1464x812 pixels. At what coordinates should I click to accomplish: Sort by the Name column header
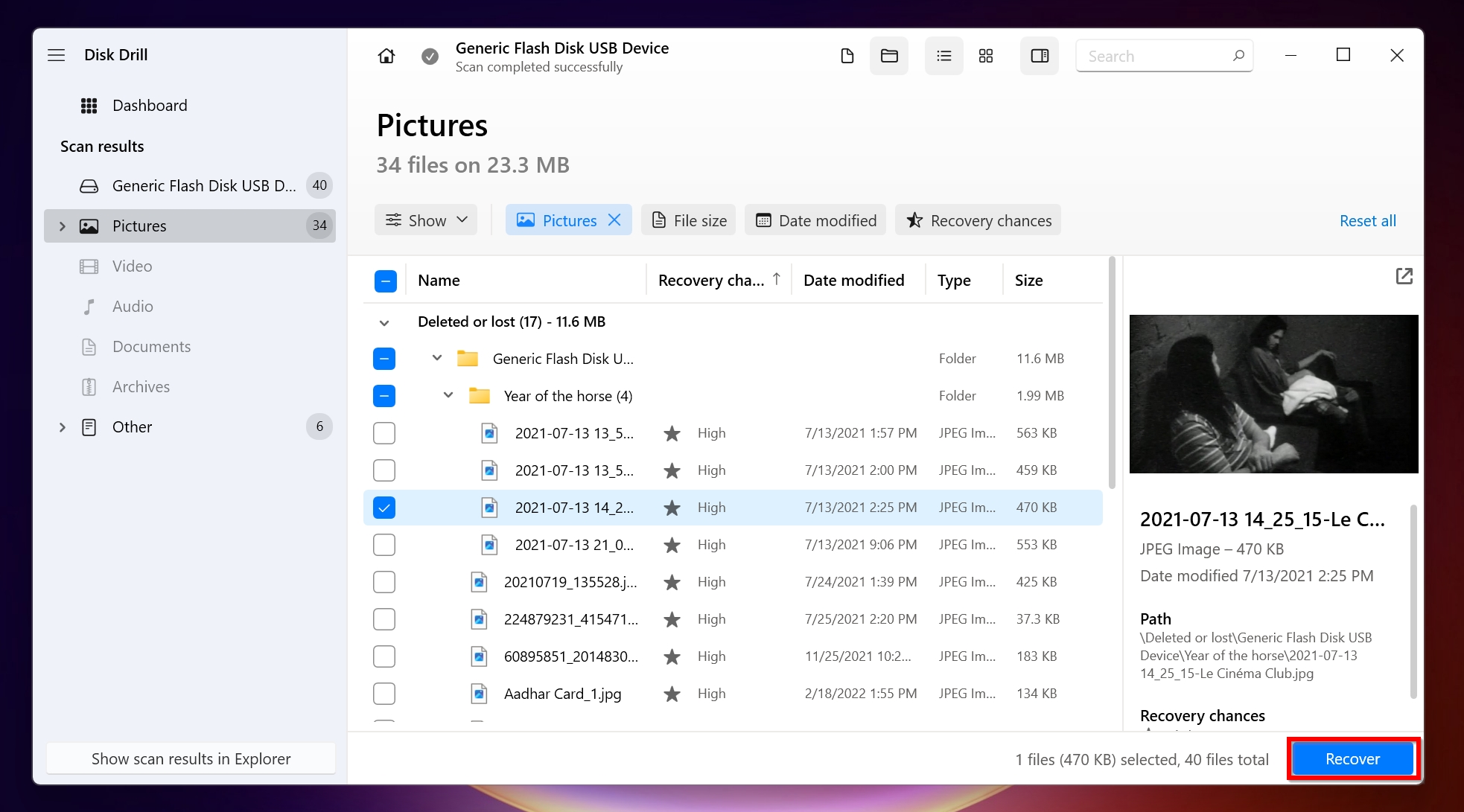pyautogui.click(x=439, y=281)
